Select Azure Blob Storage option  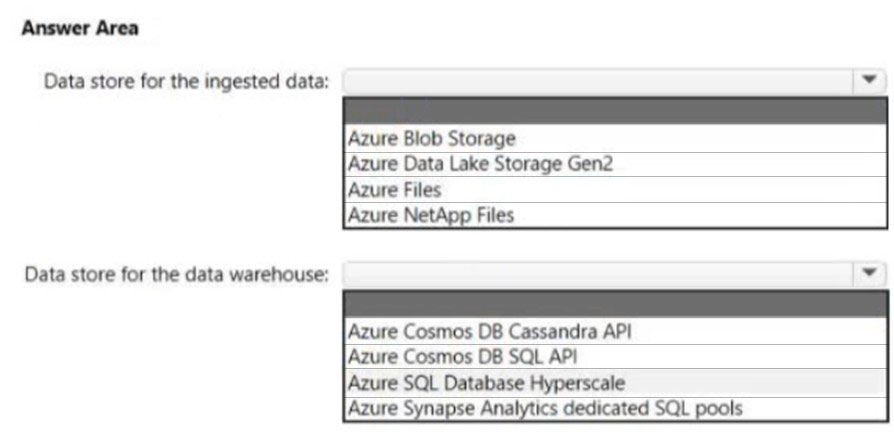615,139
